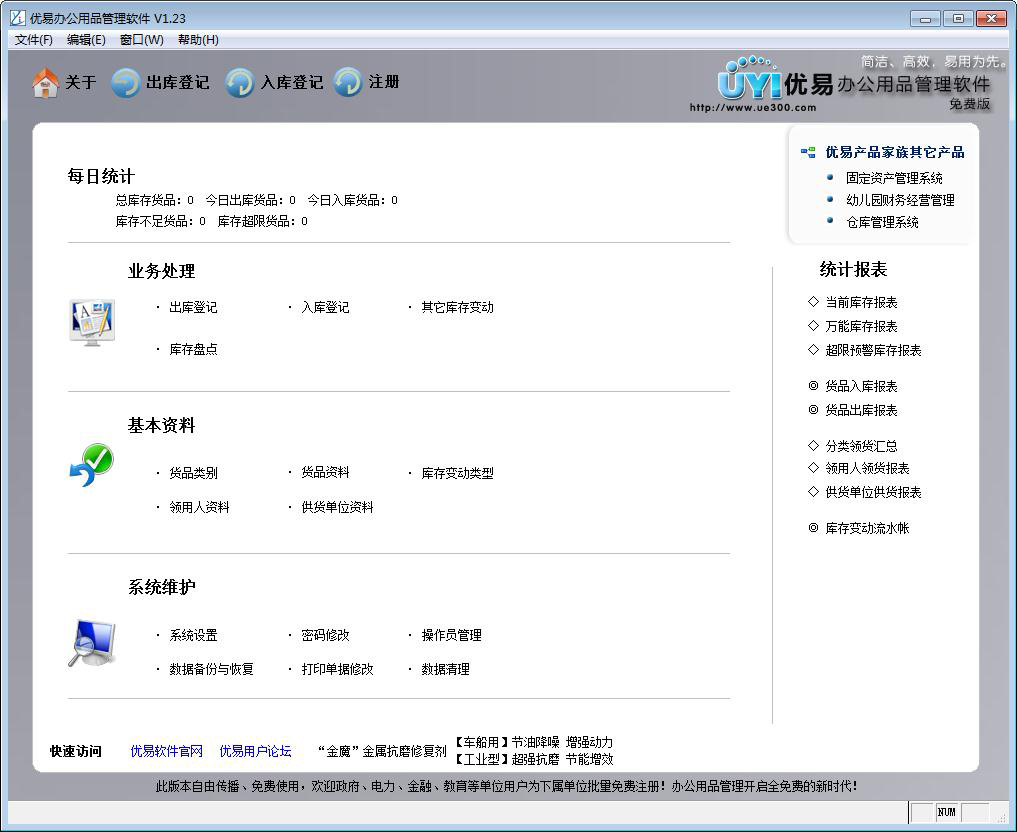Click the 今日出库货品: 0 statistic
The image size is (1017, 832).
pos(250,200)
